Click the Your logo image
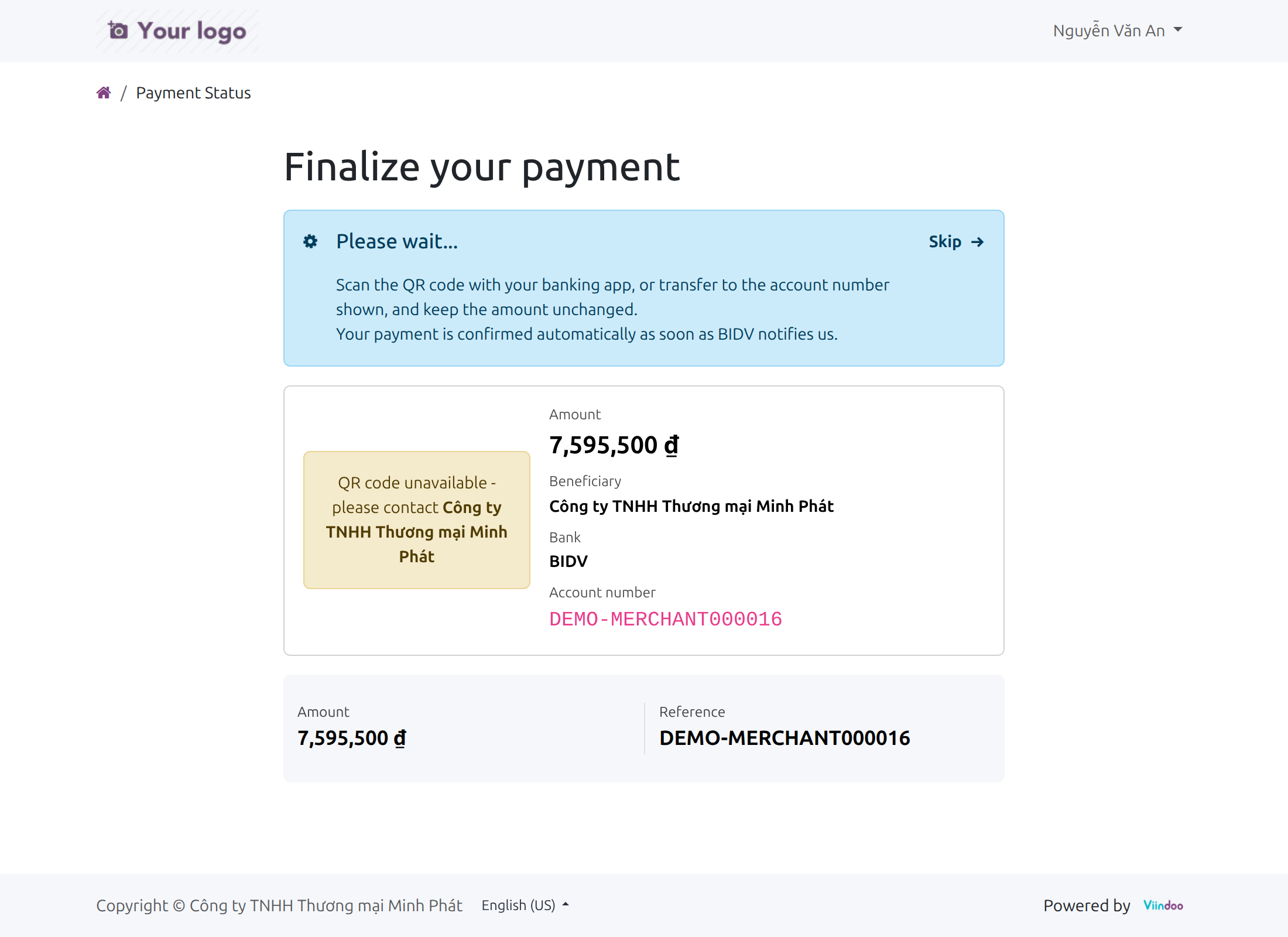This screenshot has width=1288, height=937. tap(177, 31)
